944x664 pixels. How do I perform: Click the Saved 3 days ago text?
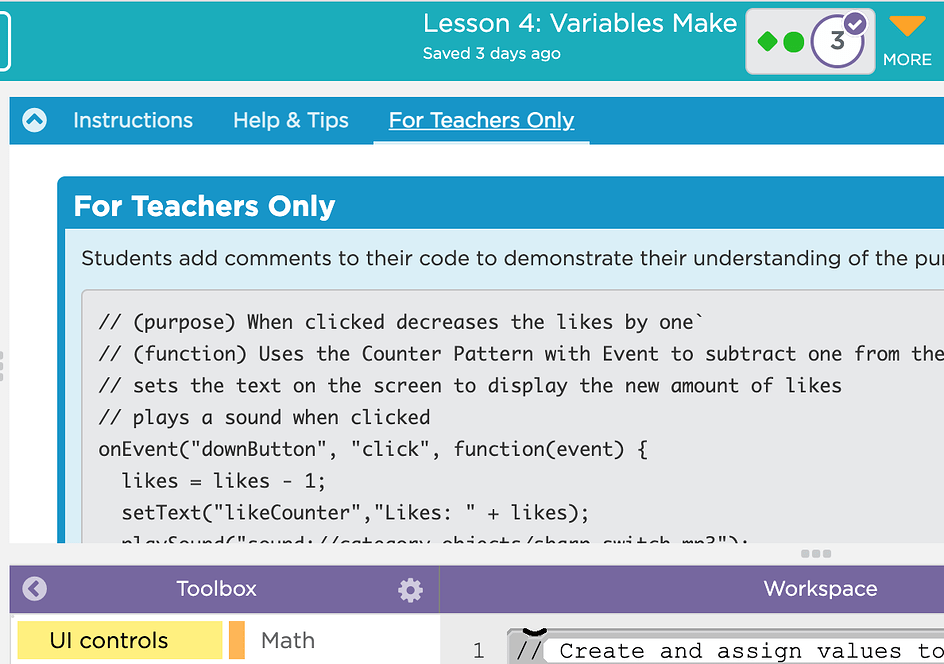491,54
